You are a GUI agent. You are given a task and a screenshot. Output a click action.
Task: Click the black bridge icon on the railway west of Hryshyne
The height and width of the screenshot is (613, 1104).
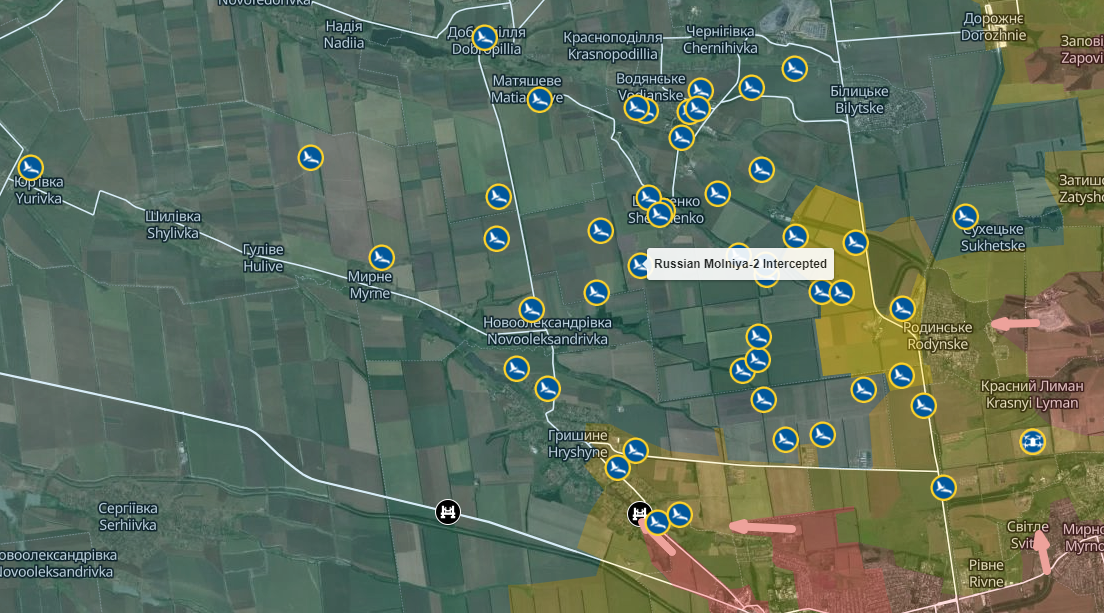(x=448, y=512)
